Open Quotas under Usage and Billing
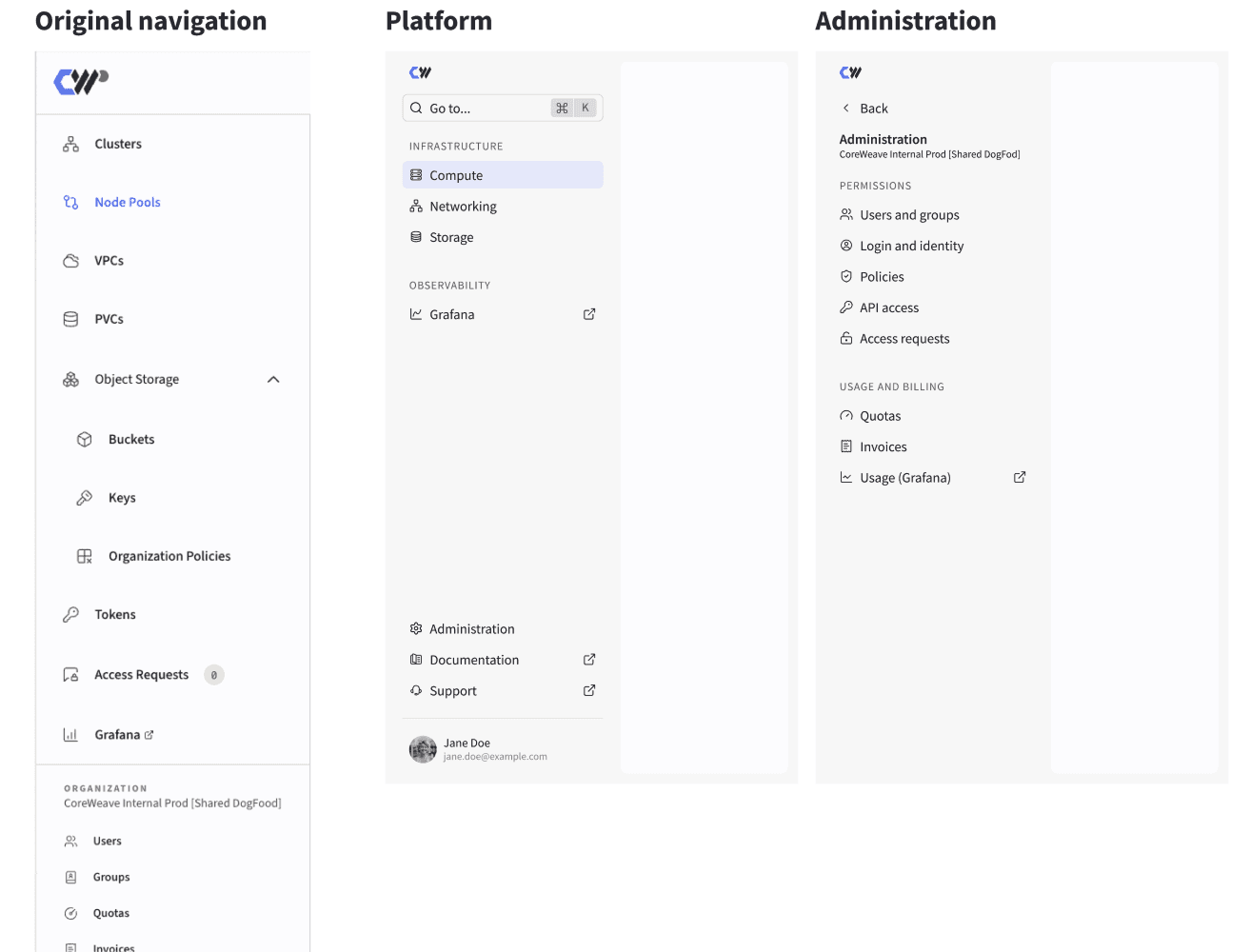This screenshot has width=1251, height=952. pyautogui.click(x=880, y=415)
